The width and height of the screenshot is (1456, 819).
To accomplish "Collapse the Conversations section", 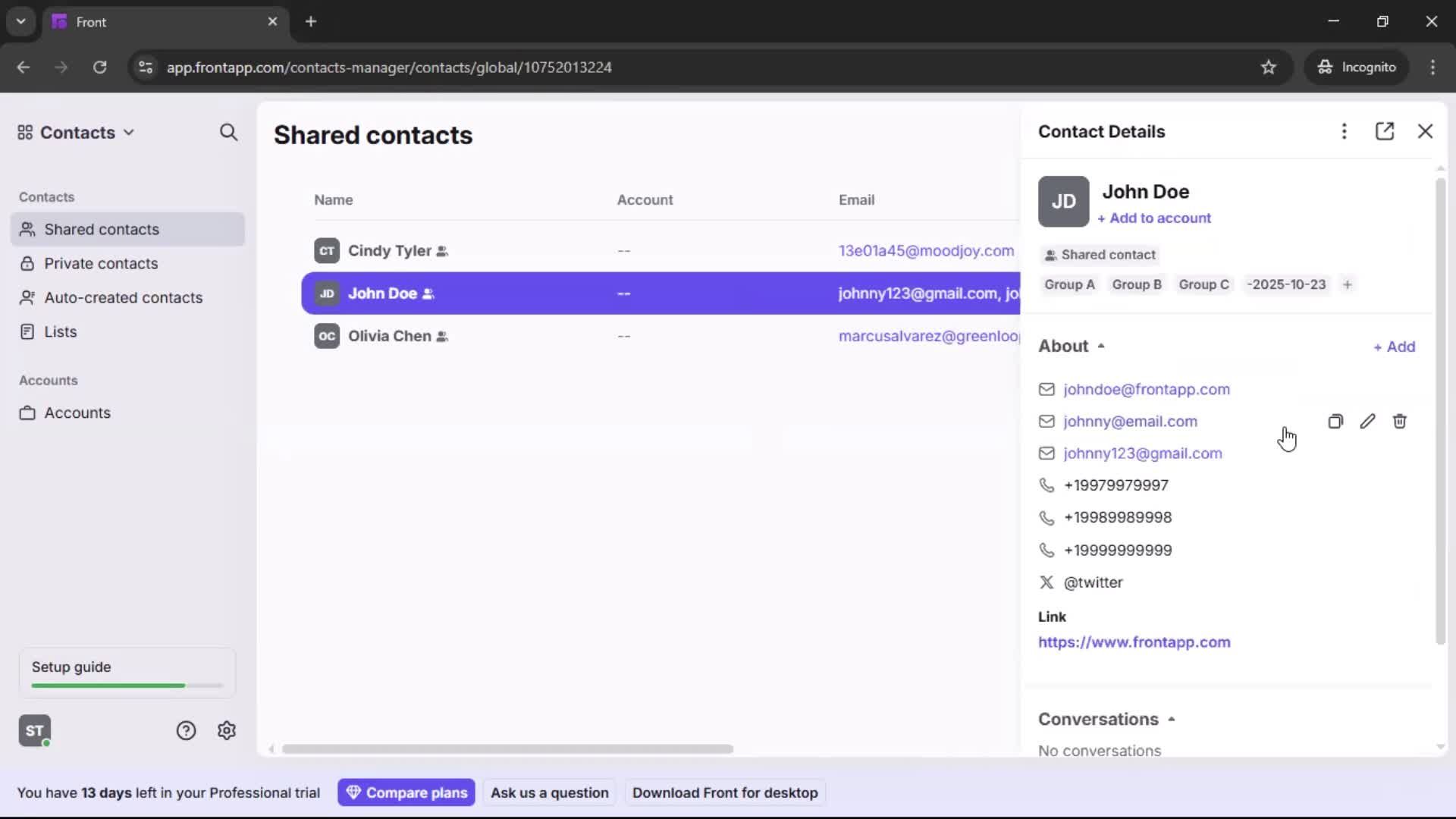I will (x=1171, y=719).
